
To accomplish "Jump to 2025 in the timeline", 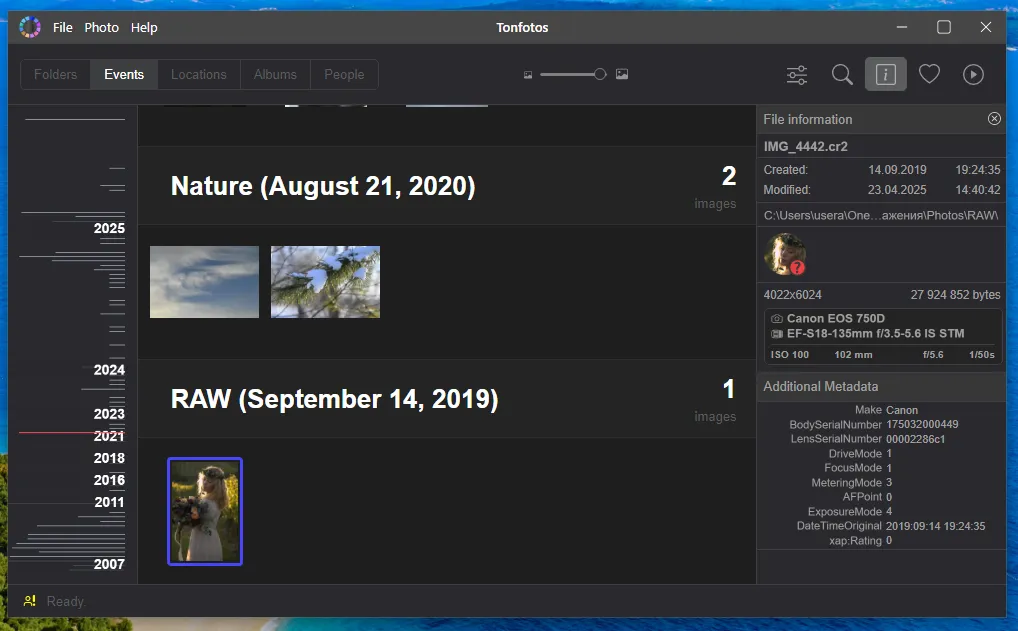I will click(109, 229).
